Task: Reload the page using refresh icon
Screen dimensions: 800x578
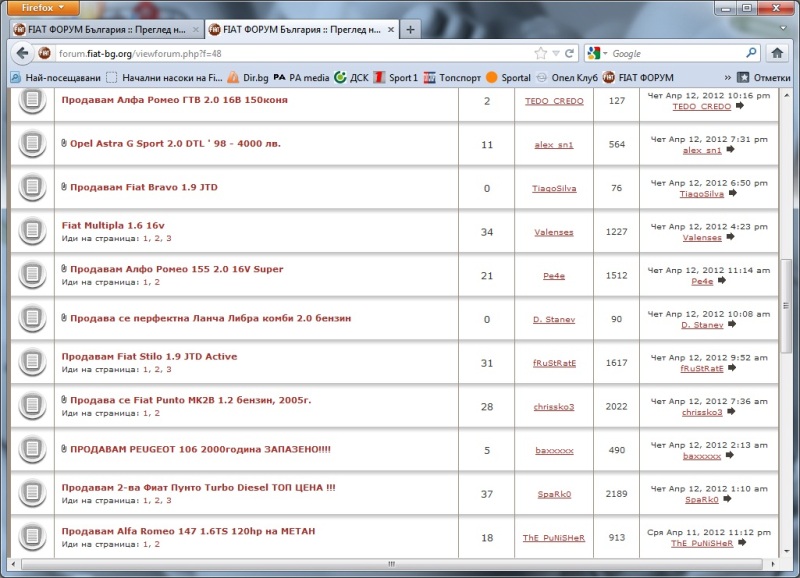Action: pos(570,54)
